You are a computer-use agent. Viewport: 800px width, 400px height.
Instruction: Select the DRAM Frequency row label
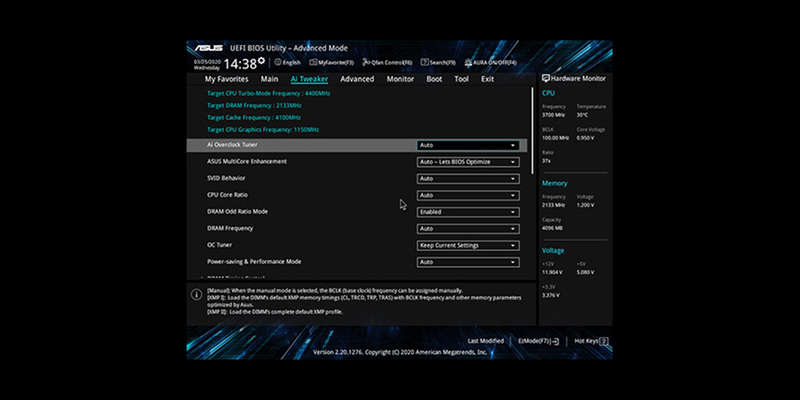230,228
